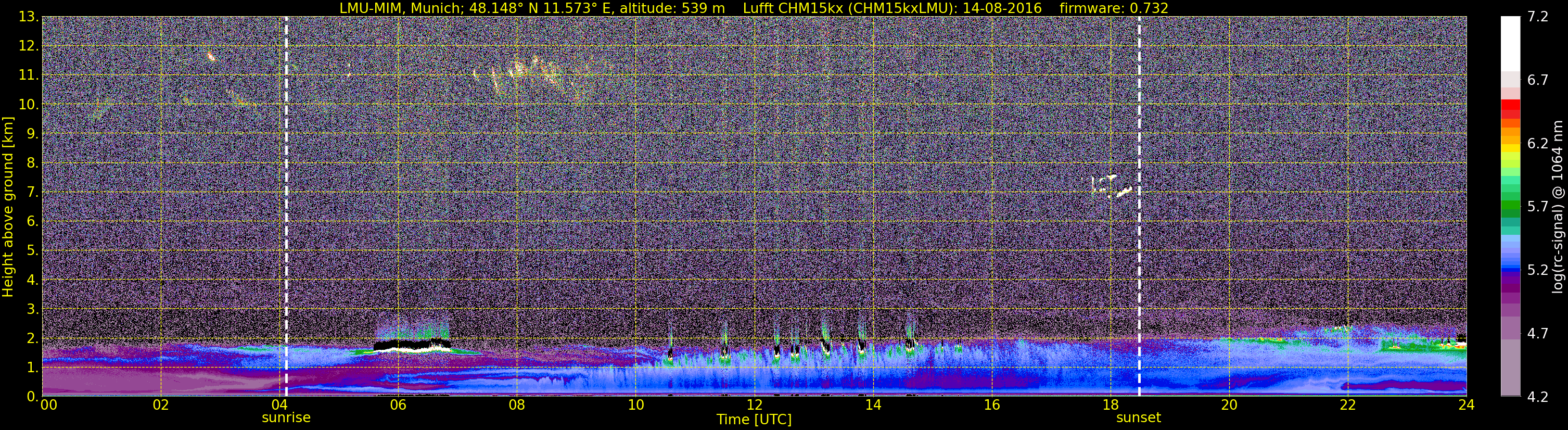Click the time axis tick label '08'
Viewport: 1568px width, 430px height.
(516, 405)
